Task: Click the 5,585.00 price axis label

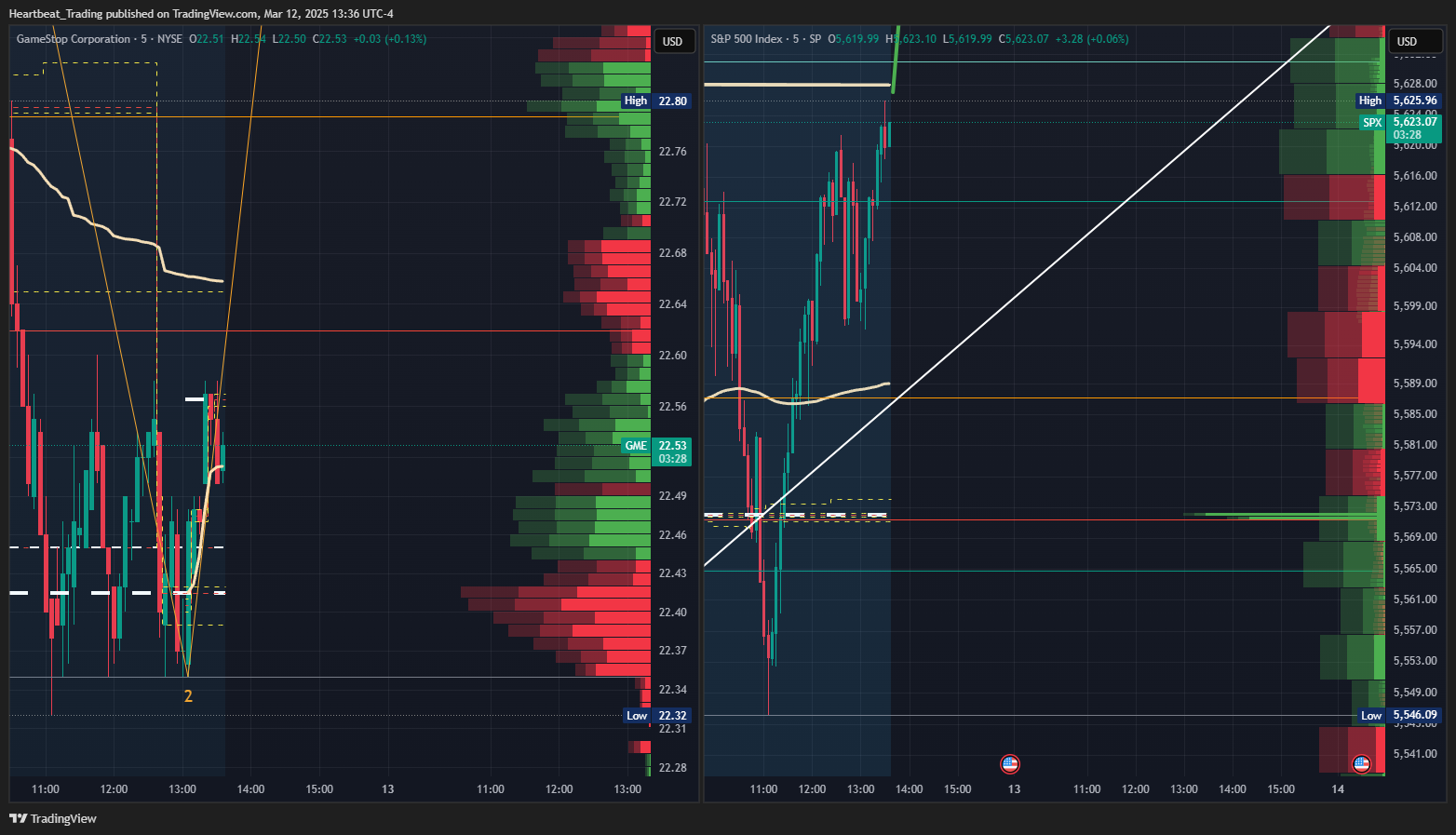Action: click(1415, 414)
